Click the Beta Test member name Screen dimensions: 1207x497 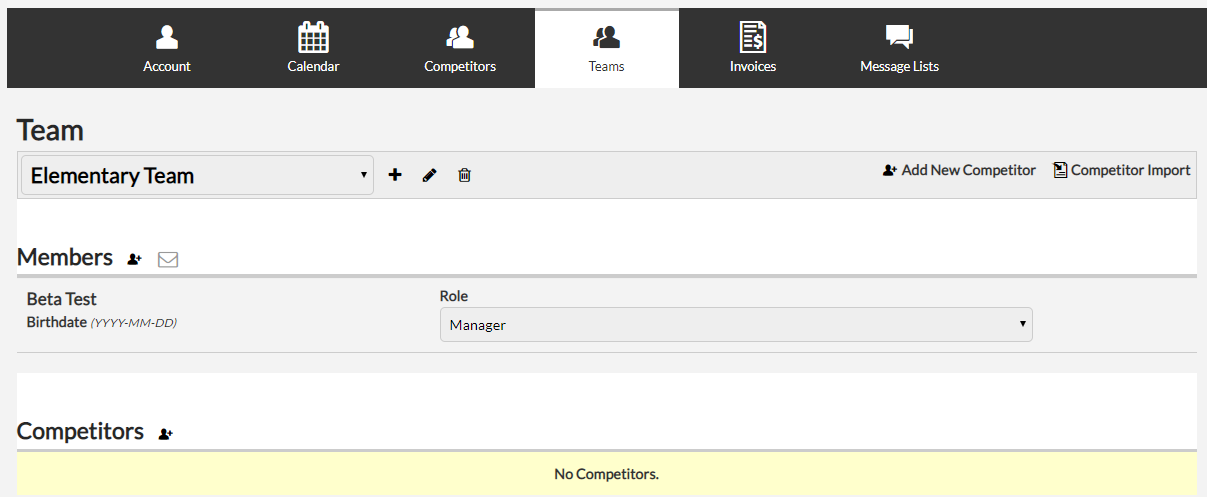tap(62, 299)
